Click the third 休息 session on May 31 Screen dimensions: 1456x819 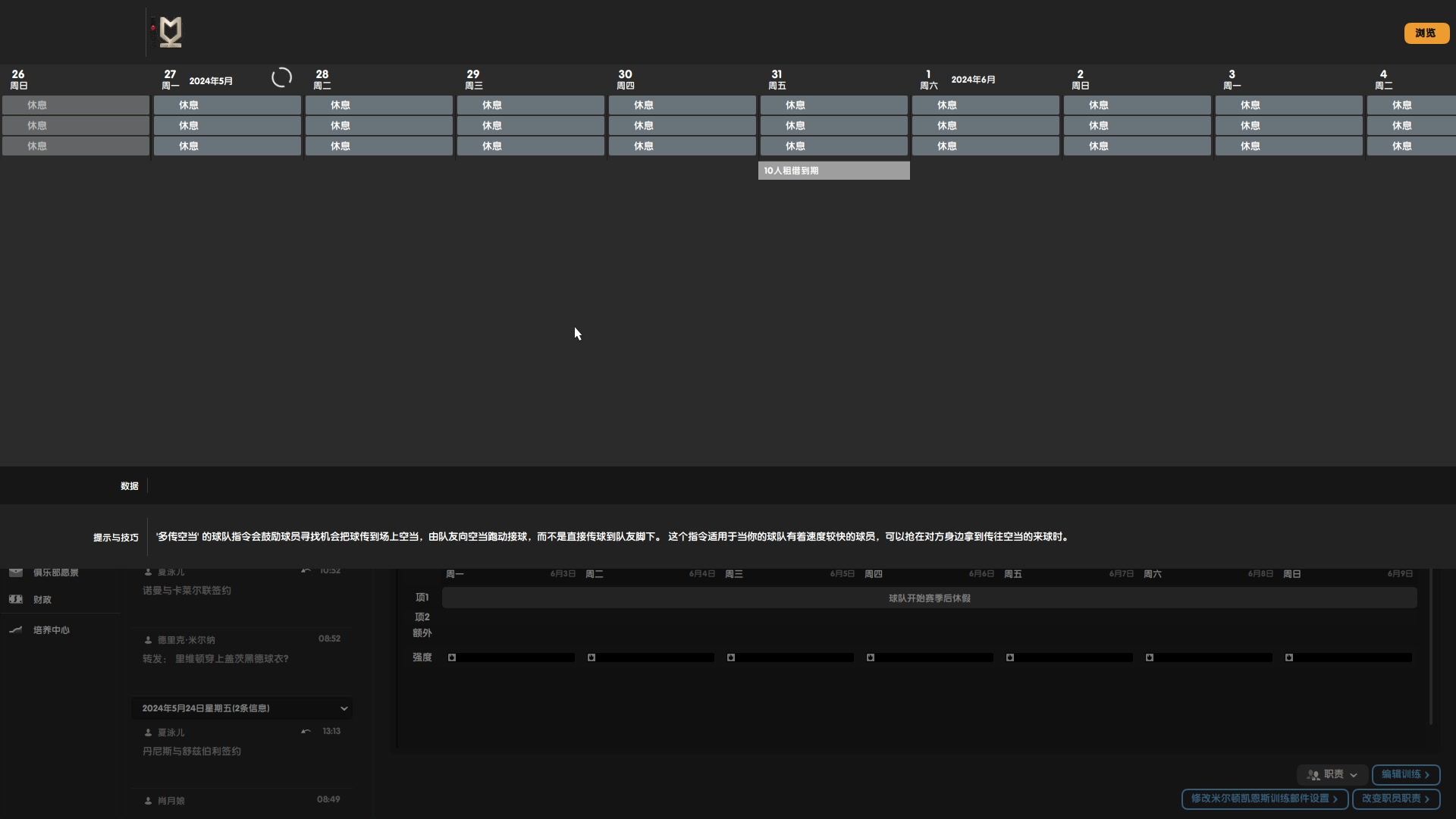[834, 146]
